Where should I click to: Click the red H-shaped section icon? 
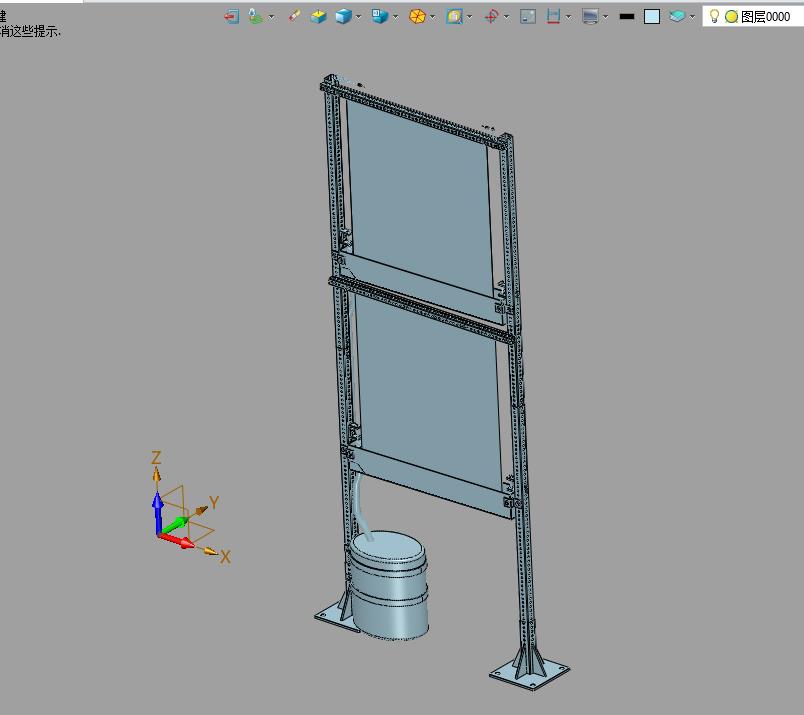(x=553, y=17)
